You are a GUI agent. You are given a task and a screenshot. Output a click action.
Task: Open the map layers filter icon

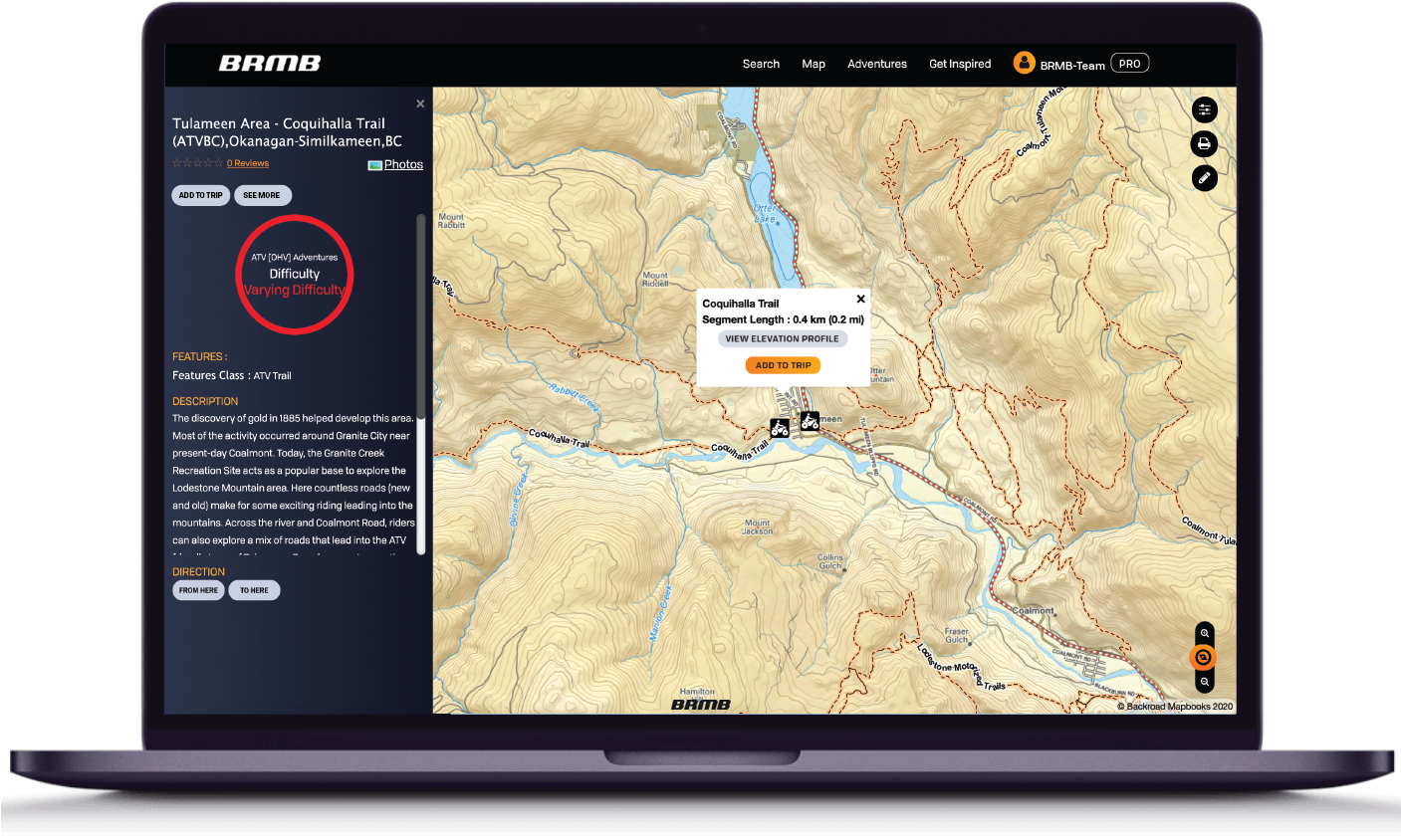1204,109
